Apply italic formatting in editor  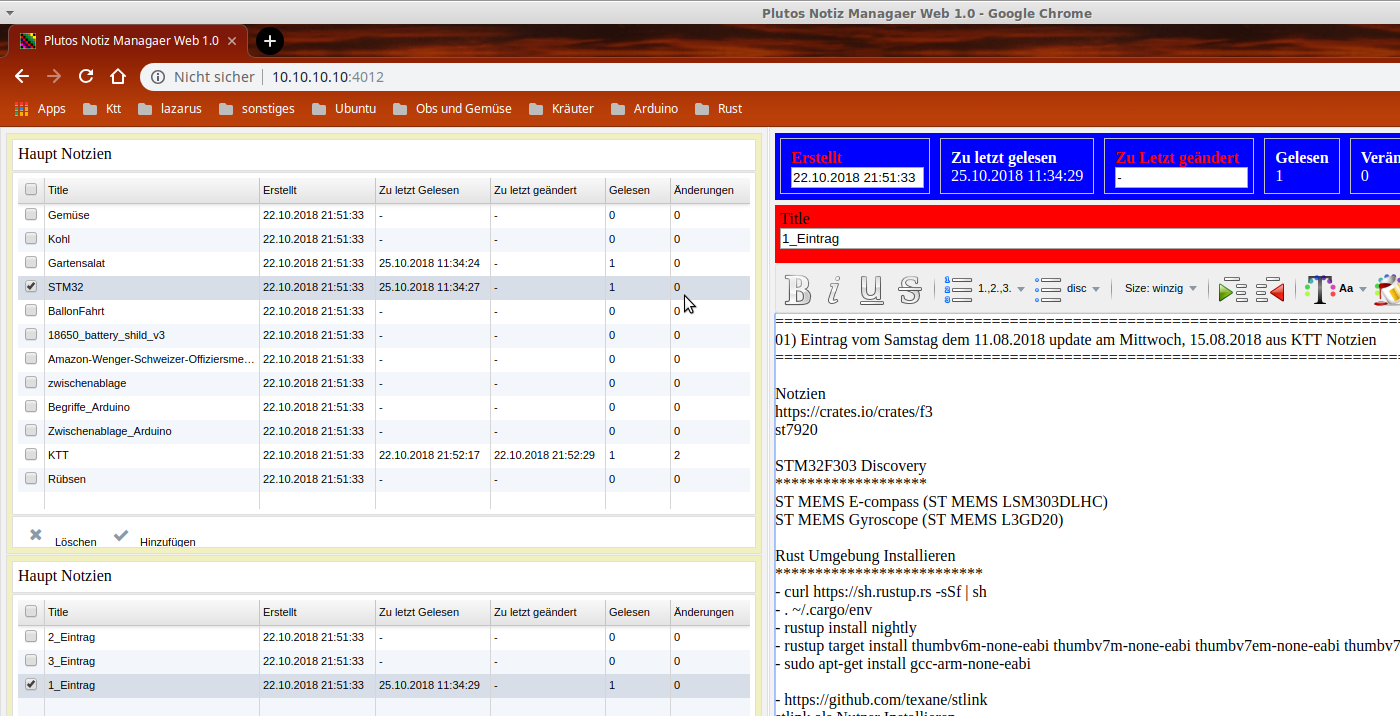(x=834, y=289)
